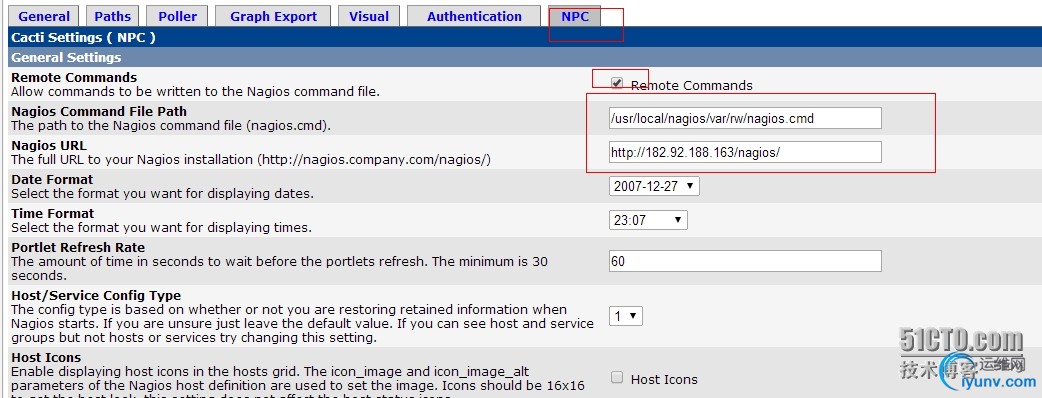Click the 'General Settings' section header

(66, 58)
